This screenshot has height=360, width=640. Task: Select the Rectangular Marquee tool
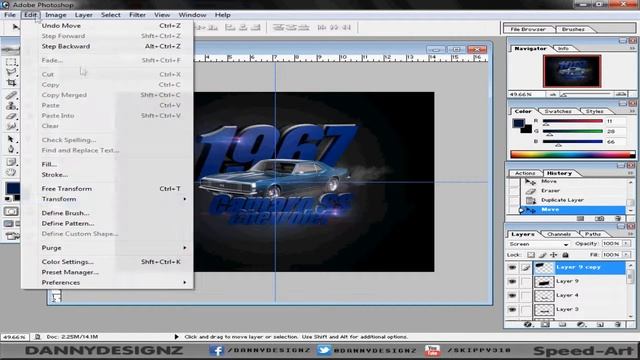[x=11, y=62]
